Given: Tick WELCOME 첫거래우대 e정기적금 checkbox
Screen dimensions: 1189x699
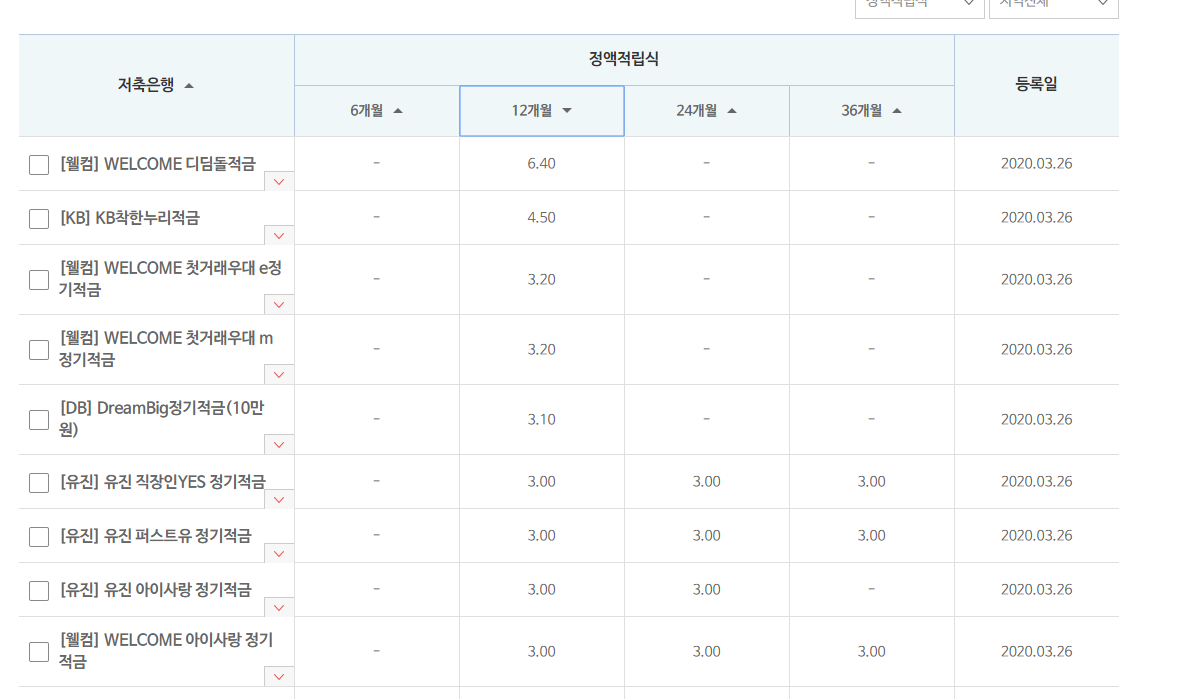Looking at the screenshot, I should click(39, 280).
